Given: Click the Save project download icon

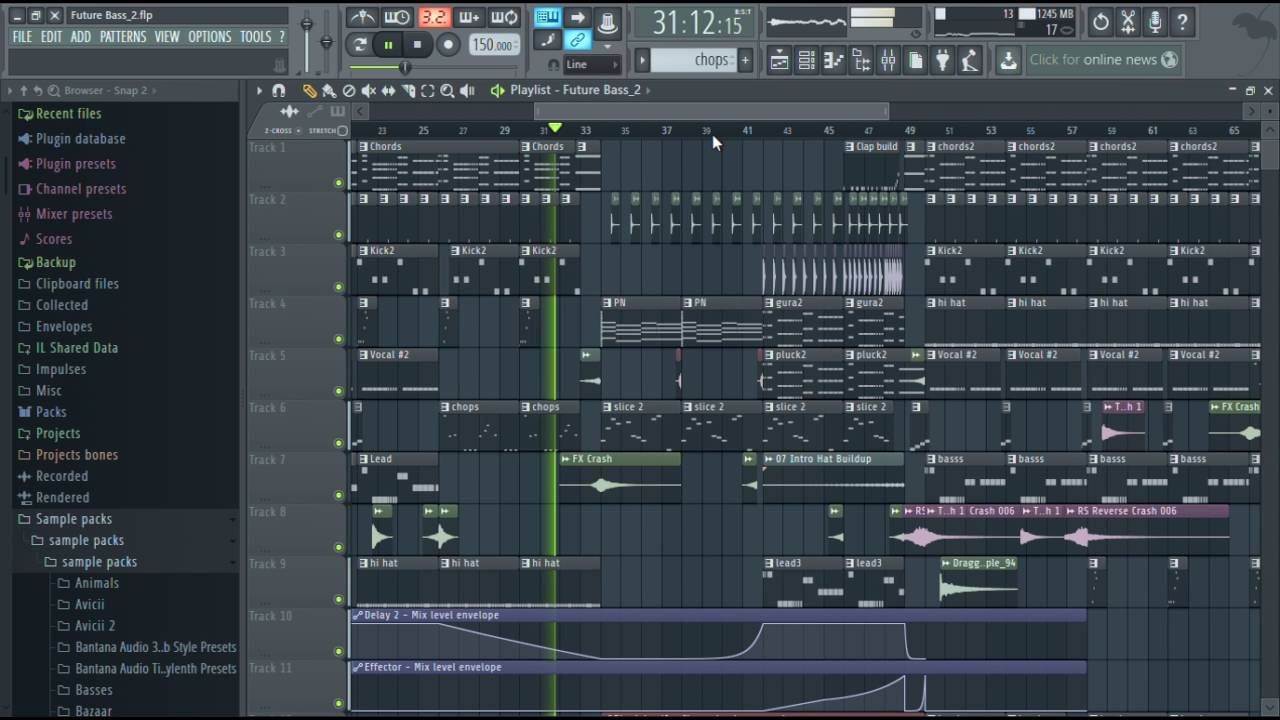Looking at the screenshot, I should click(1008, 60).
